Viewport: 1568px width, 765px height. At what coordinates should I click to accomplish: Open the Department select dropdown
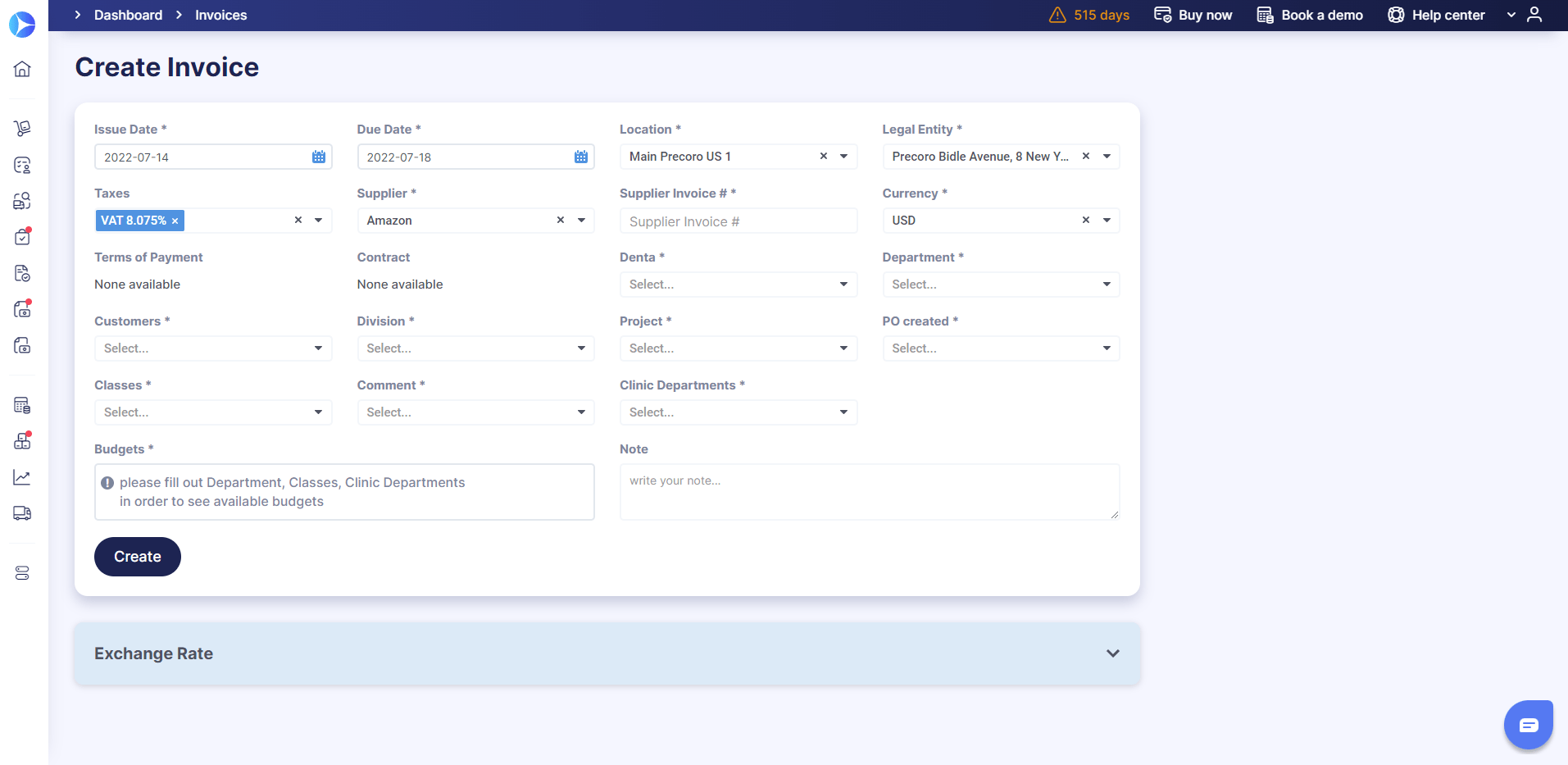pyautogui.click(x=1001, y=285)
